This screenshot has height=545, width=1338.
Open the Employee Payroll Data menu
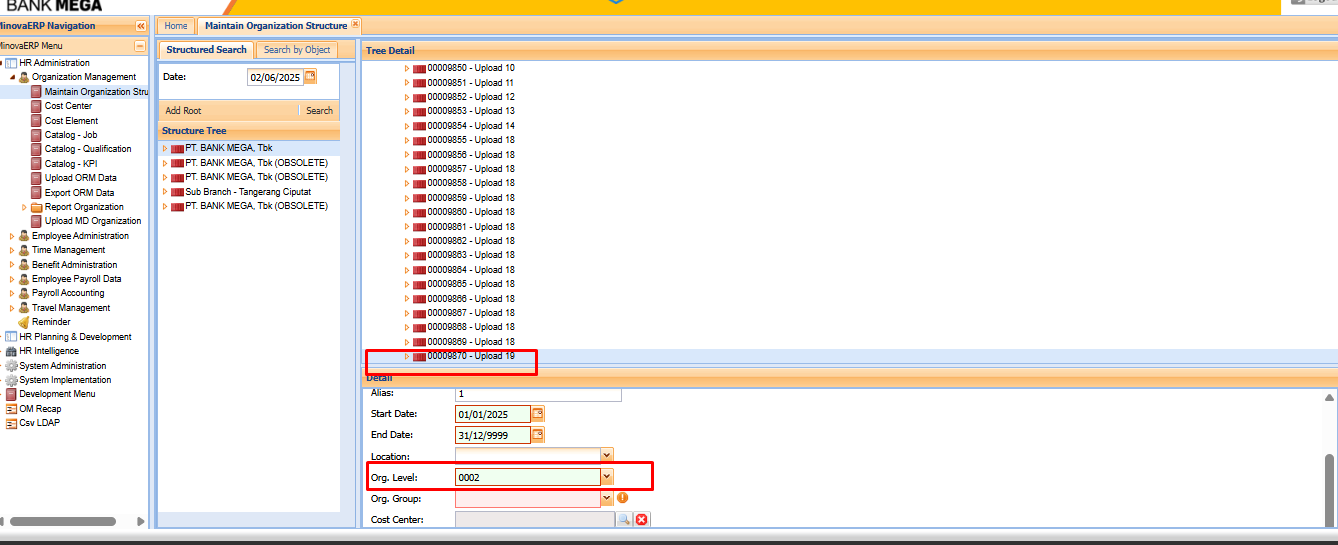point(76,279)
